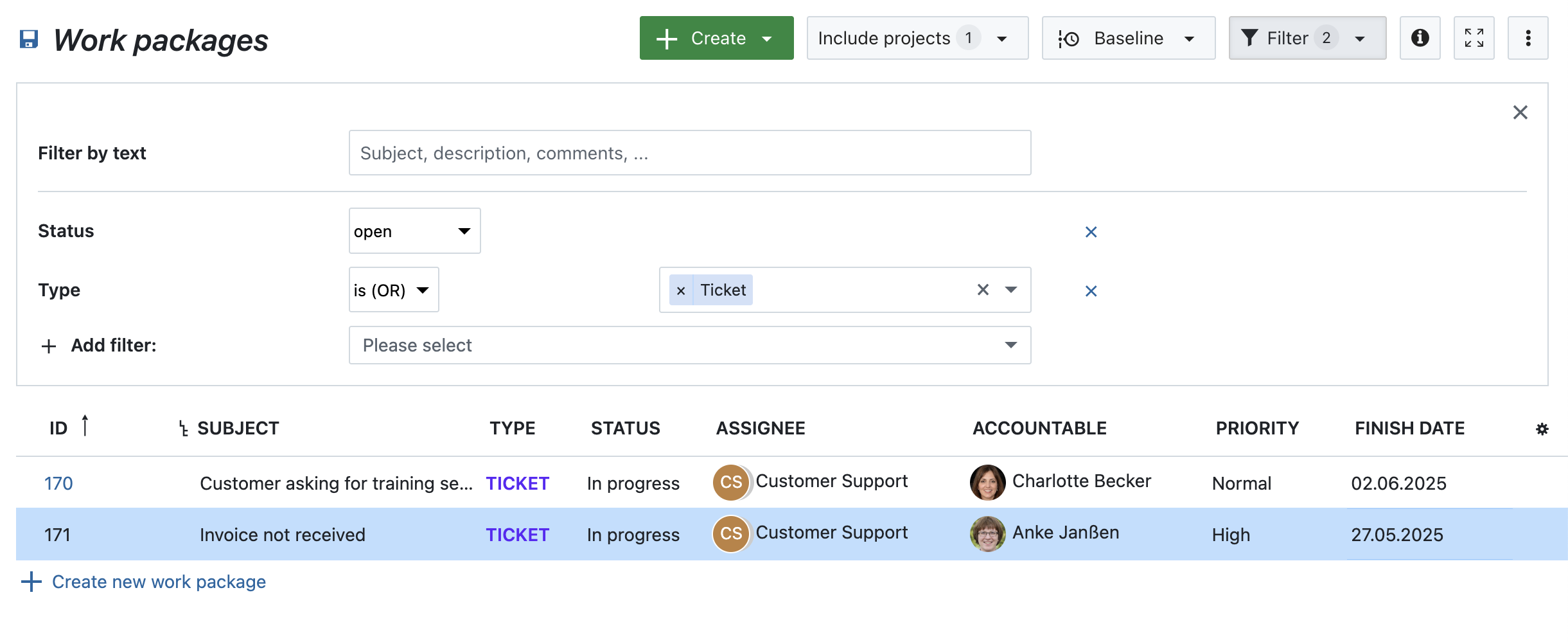Toggle the Filter panel button
Image resolution: width=1568 pixels, height=642 pixels.
click(1307, 38)
